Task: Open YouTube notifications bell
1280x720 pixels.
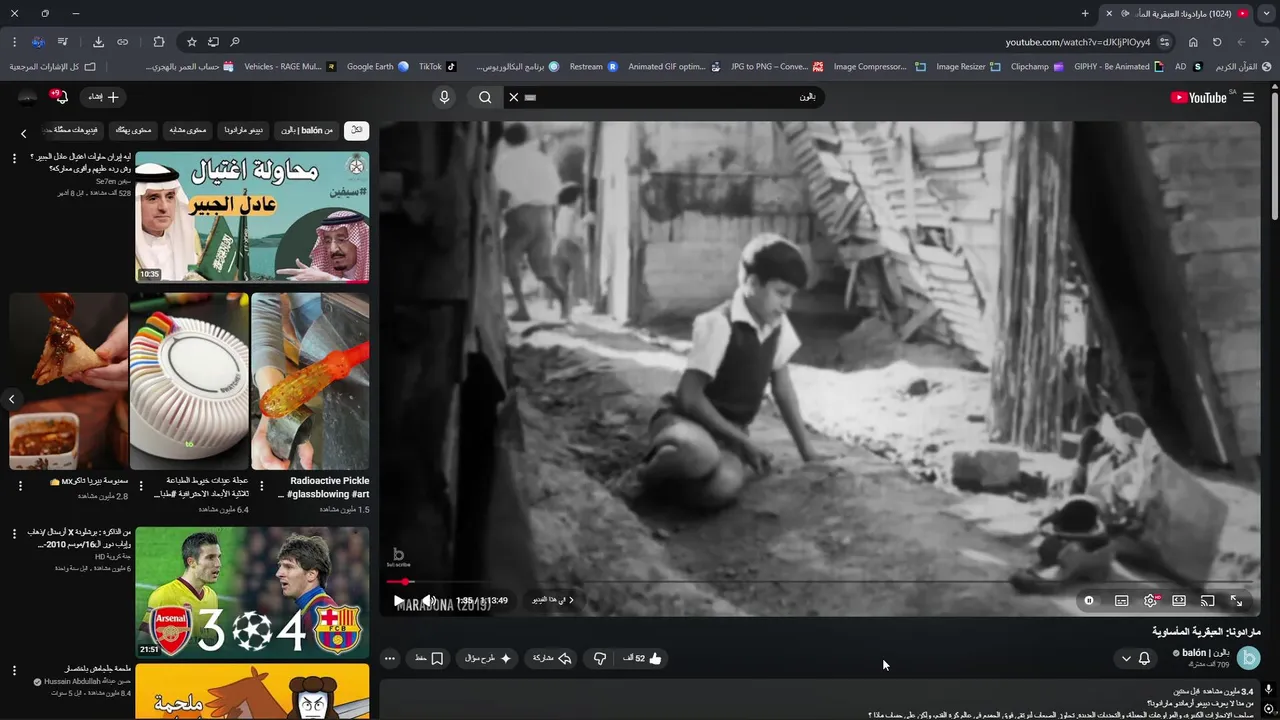Action: point(61,97)
